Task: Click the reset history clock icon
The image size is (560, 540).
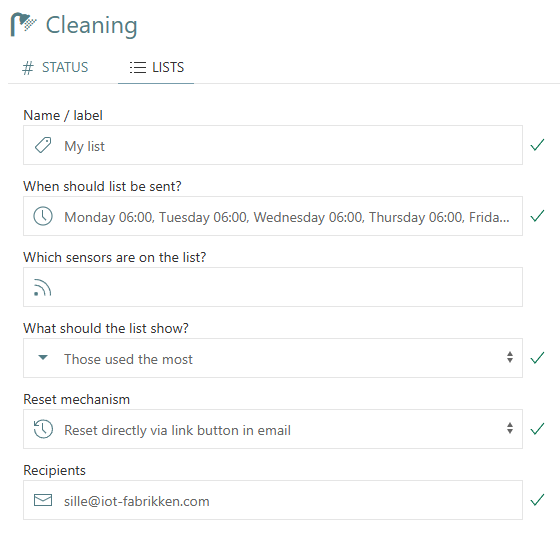Action: (x=43, y=429)
